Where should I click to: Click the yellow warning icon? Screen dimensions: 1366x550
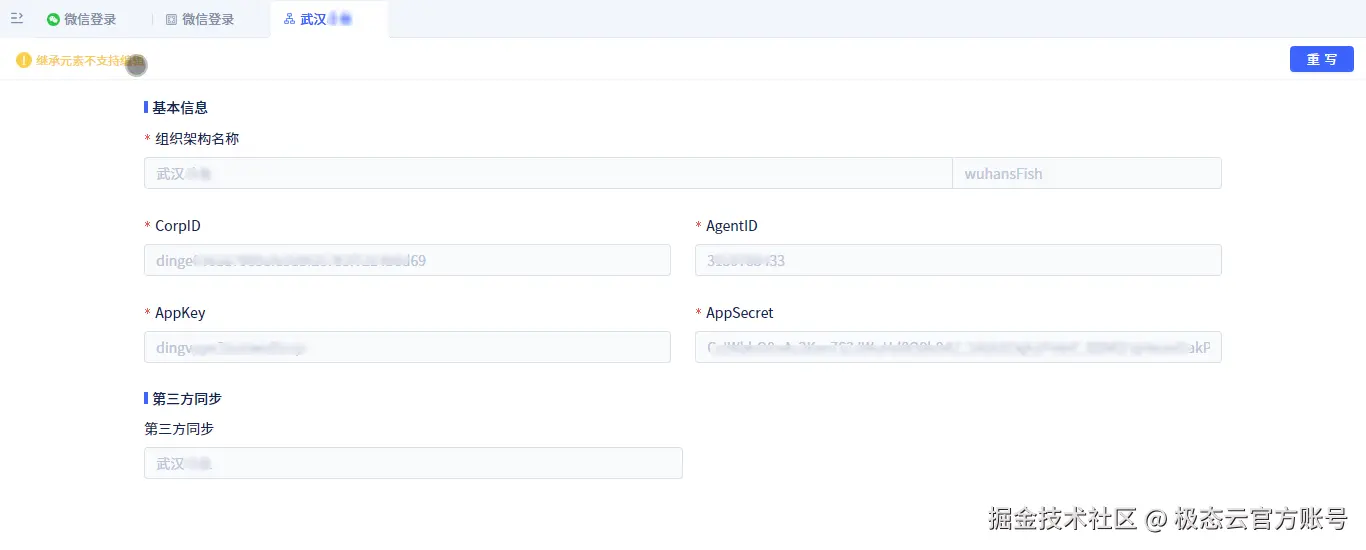(x=24, y=60)
